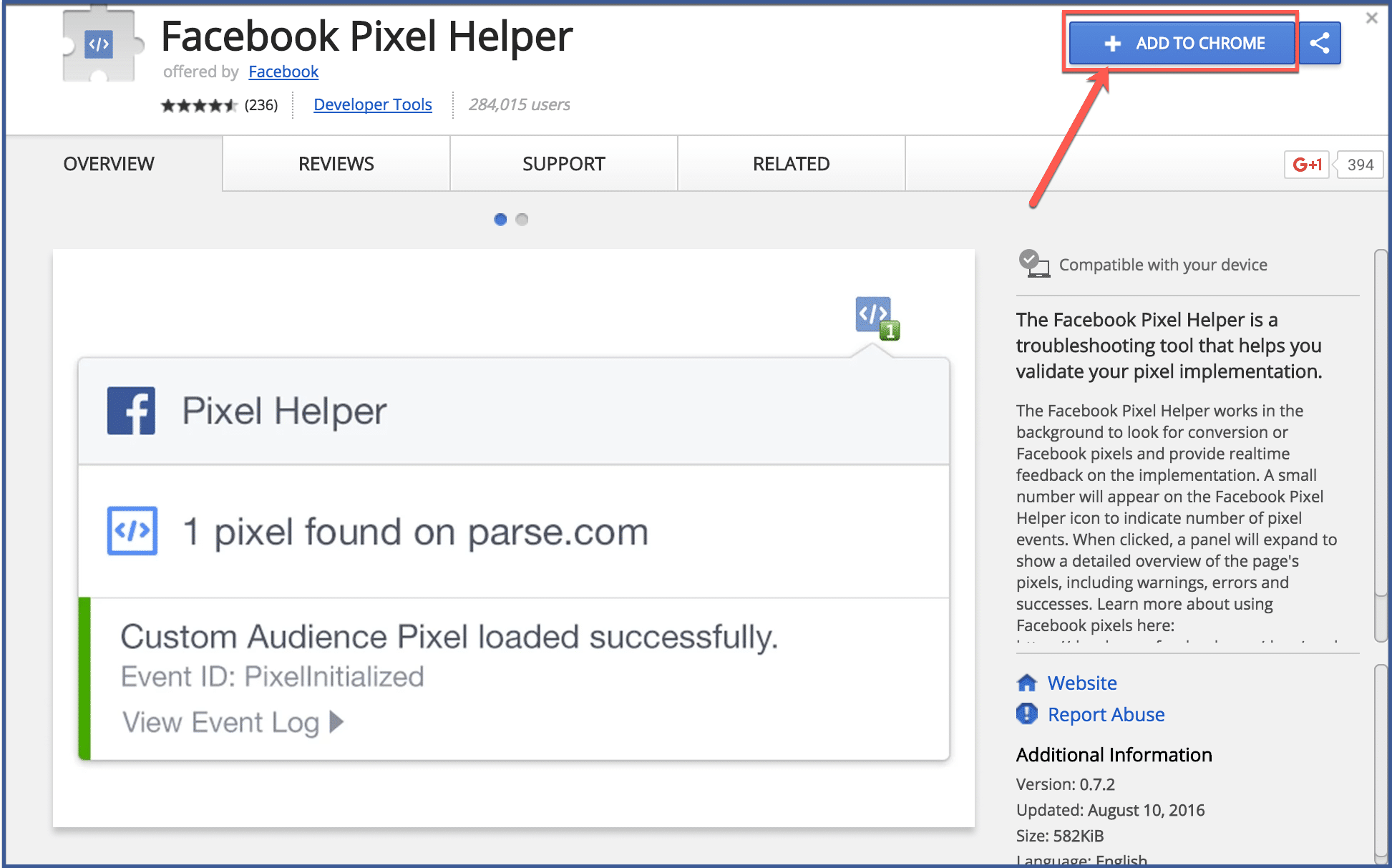Select the REVIEWS tab
The height and width of the screenshot is (868, 1392).
point(335,163)
